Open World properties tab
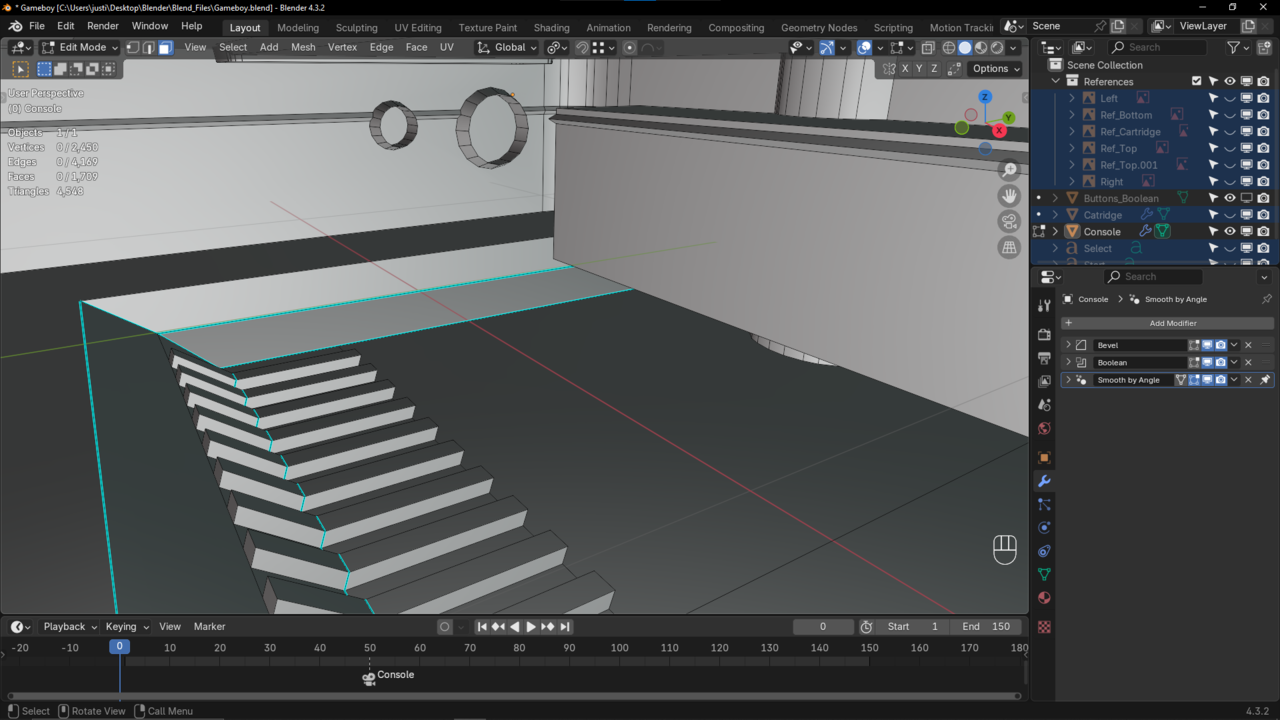The height and width of the screenshot is (720, 1280). pyautogui.click(x=1044, y=429)
